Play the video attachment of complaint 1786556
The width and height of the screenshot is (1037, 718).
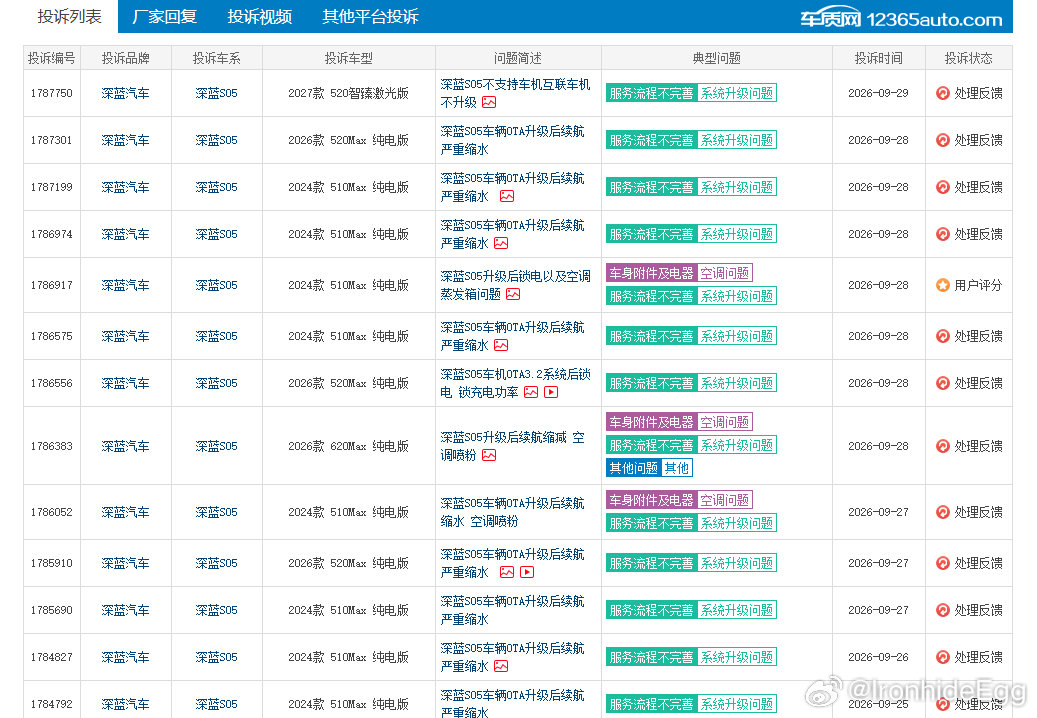(x=551, y=392)
